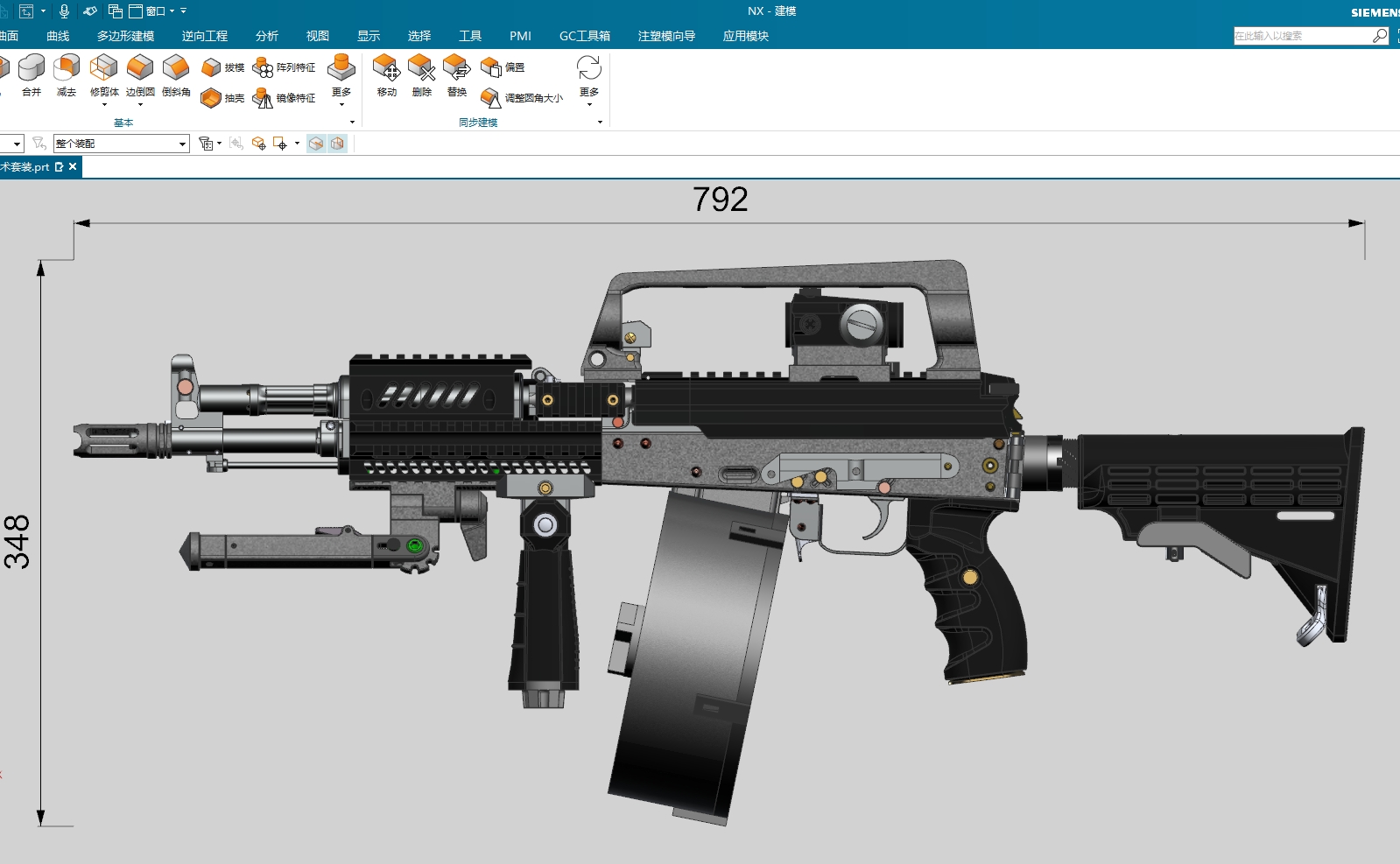Screen dimensions: 1400x864
Task: Select the 倒斜角 (Chamfer) tool
Action: point(176,75)
